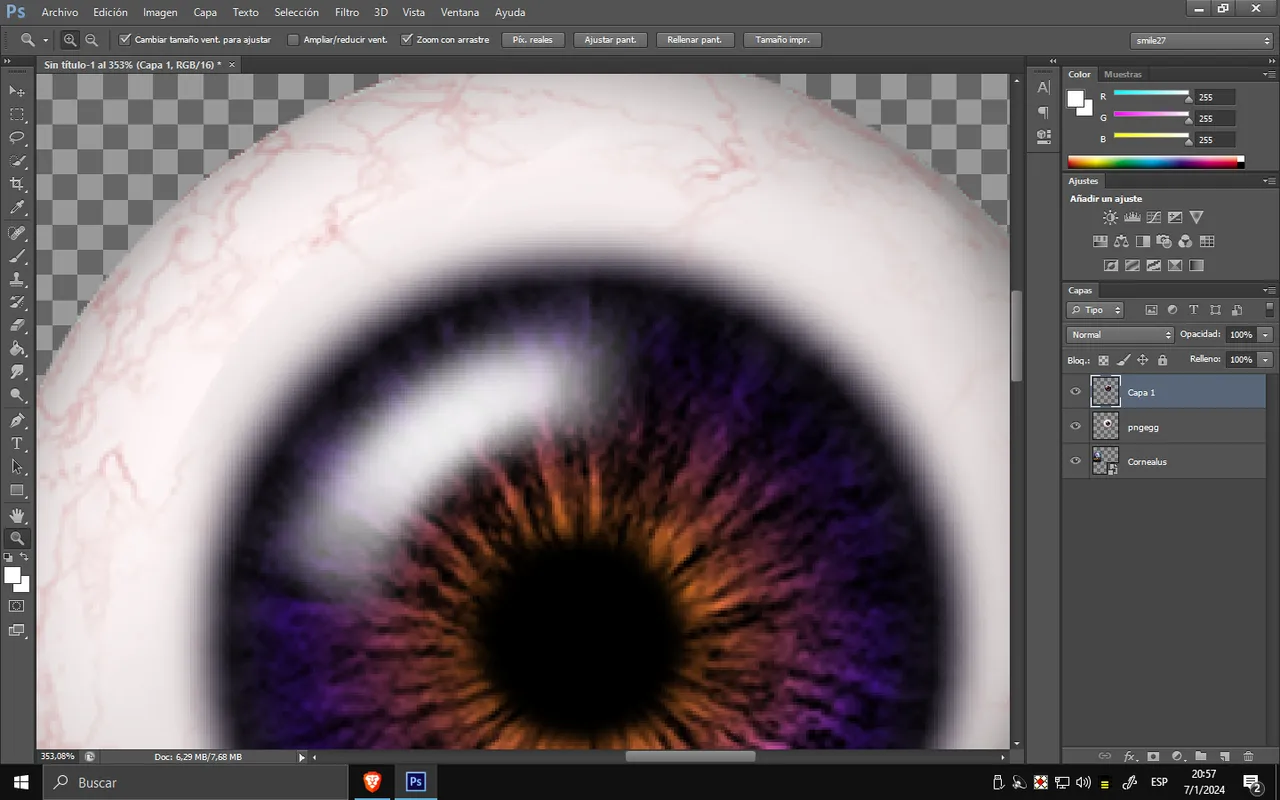Create a new layer
The height and width of the screenshot is (800, 1280).
(1224, 757)
